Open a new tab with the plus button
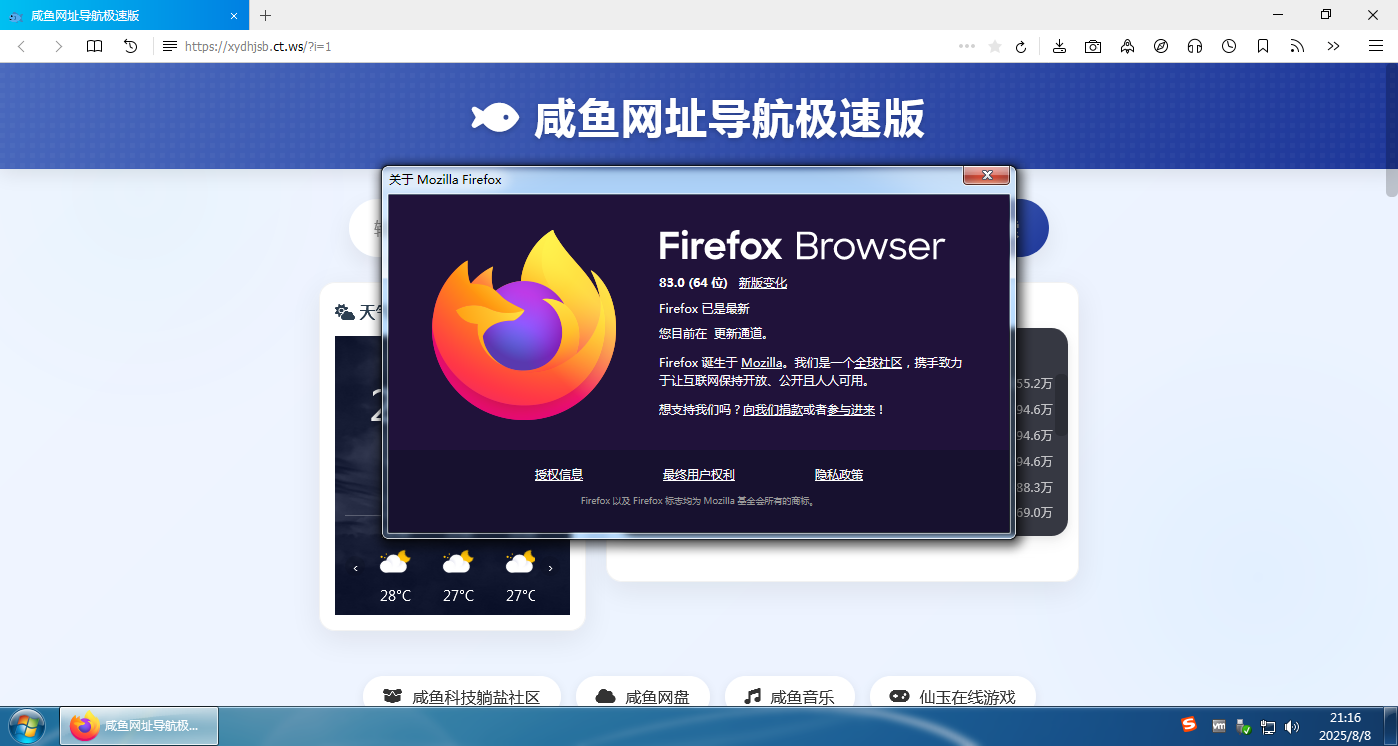 pyautogui.click(x=265, y=15)
